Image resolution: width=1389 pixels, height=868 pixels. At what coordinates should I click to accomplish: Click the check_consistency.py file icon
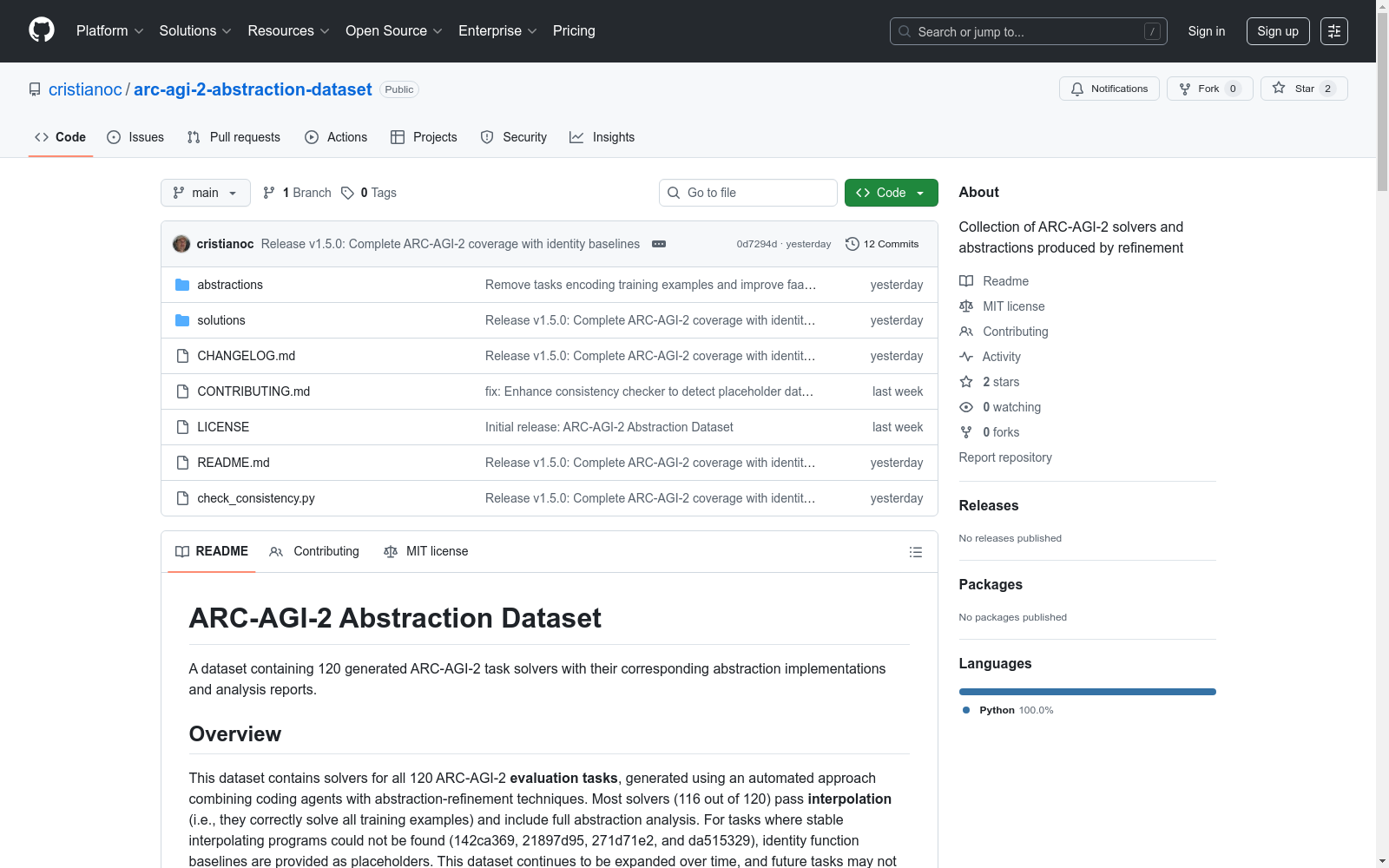tap(182, 498)
